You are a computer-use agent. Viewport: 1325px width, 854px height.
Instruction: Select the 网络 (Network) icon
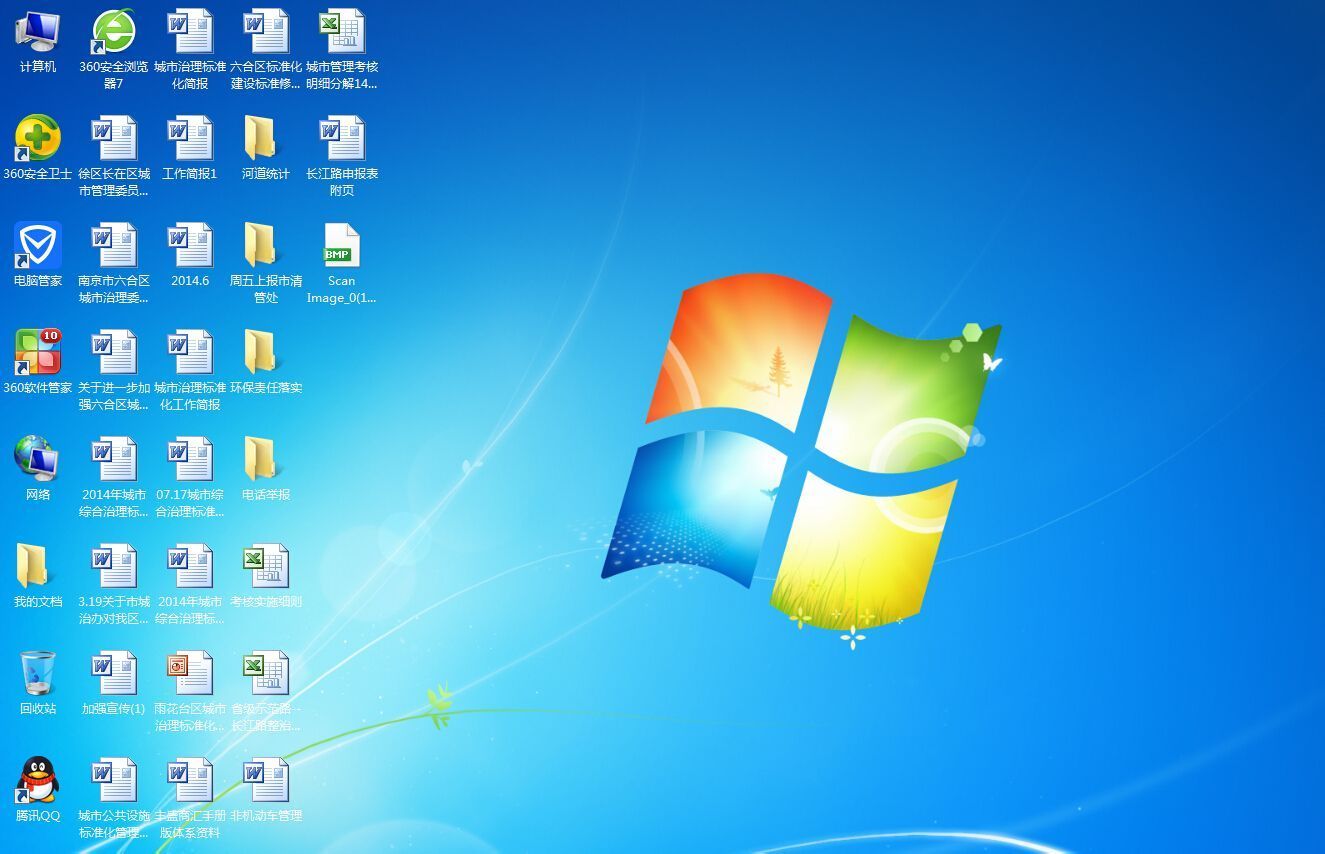pyautogui.click(x=38, y=461)
